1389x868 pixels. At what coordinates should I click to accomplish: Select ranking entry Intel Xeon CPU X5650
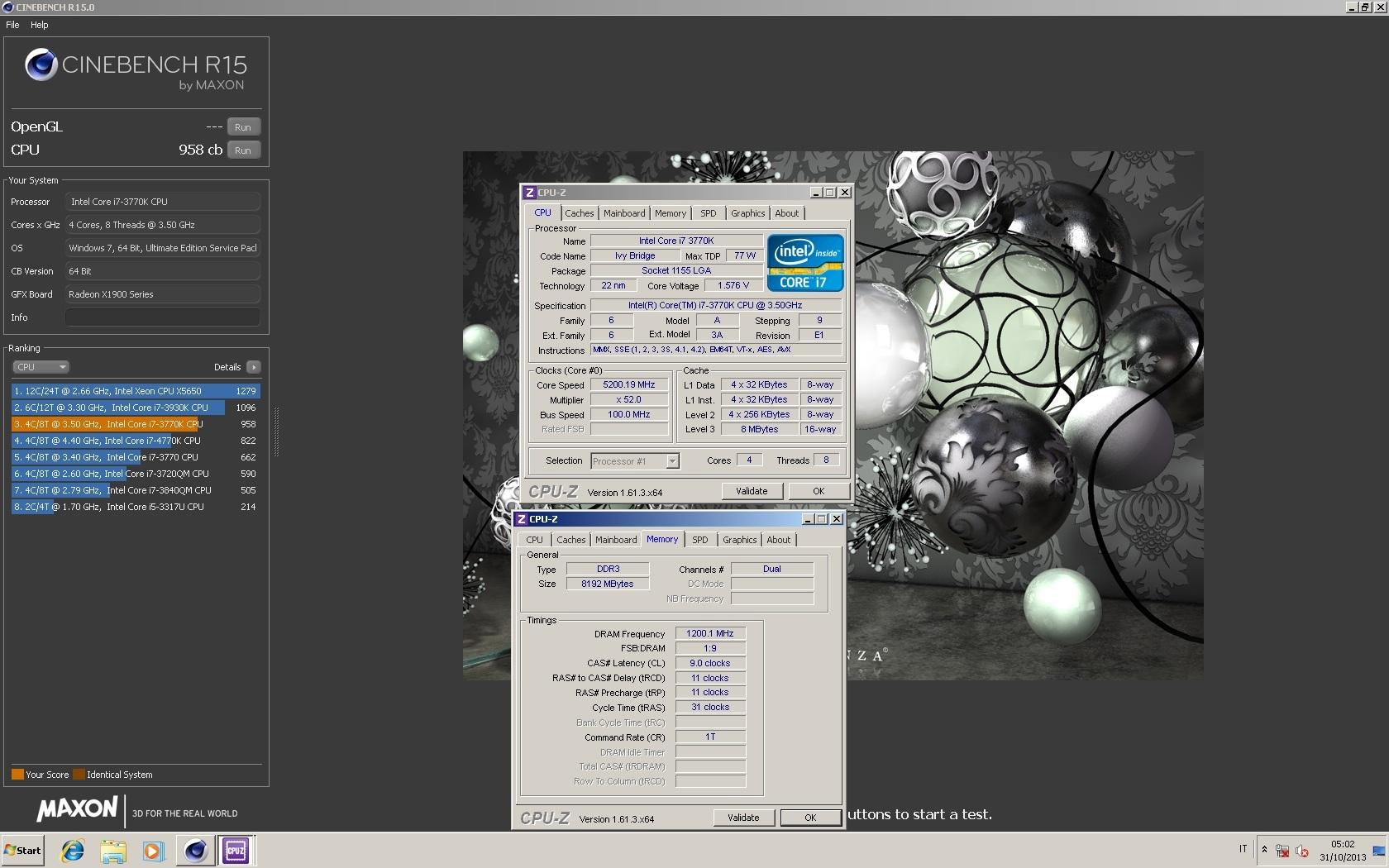(136, 391)
